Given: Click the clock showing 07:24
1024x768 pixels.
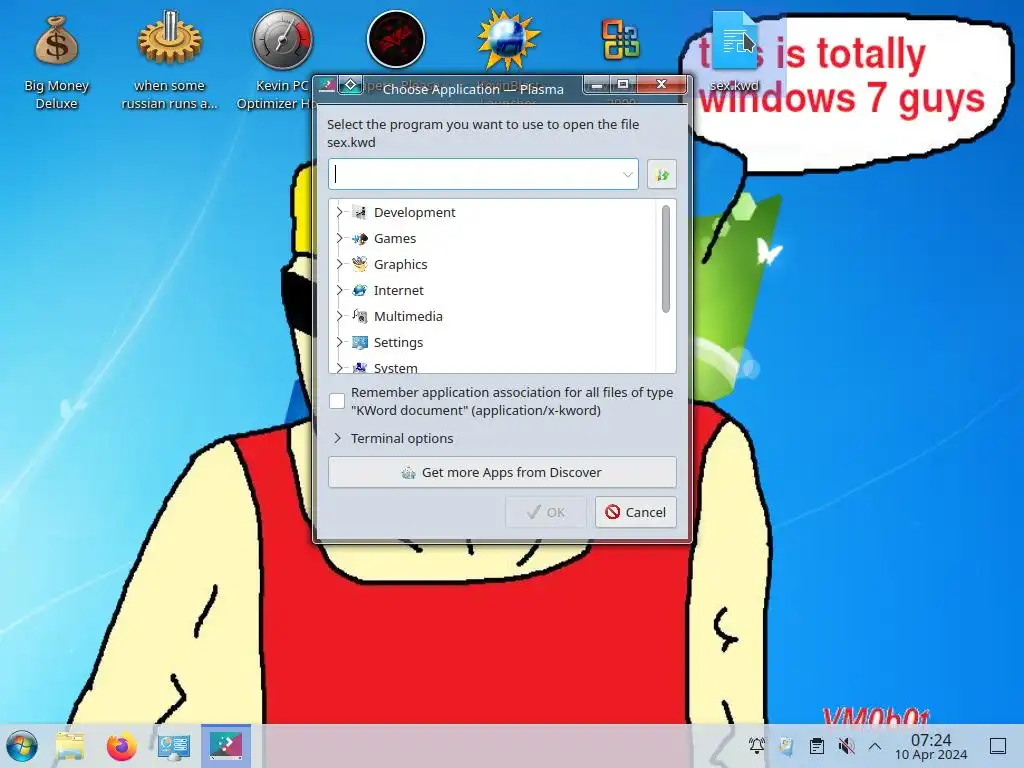Looking at the screenshot, I should coord(931,746).
